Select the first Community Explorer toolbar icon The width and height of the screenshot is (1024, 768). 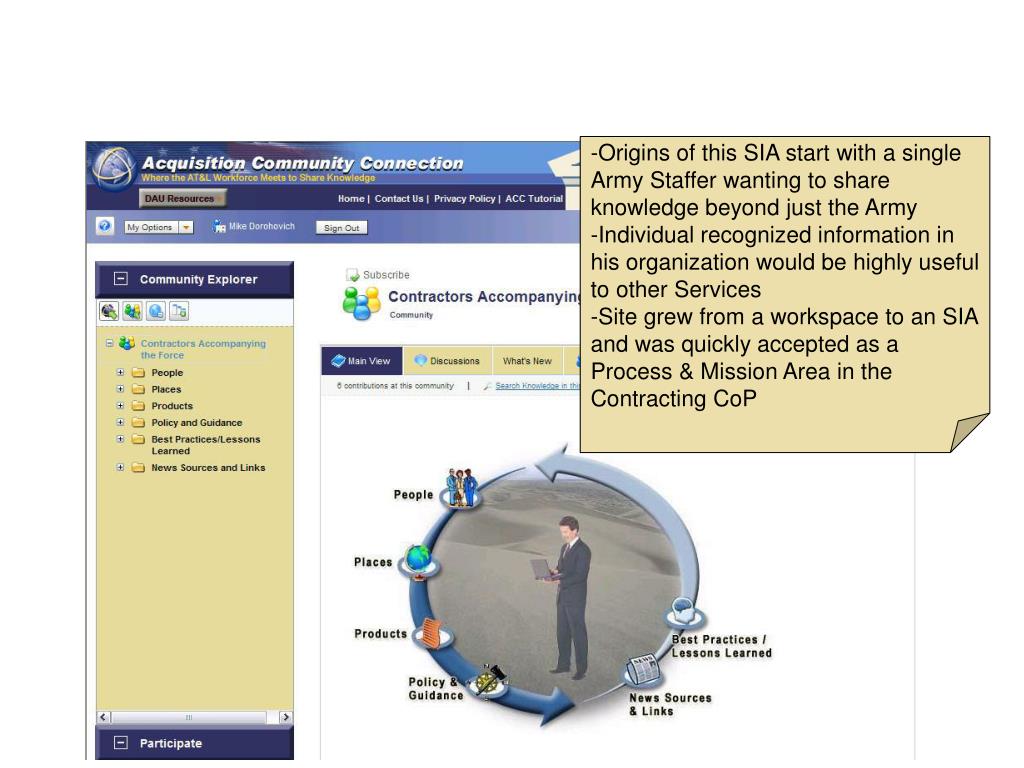108,311
